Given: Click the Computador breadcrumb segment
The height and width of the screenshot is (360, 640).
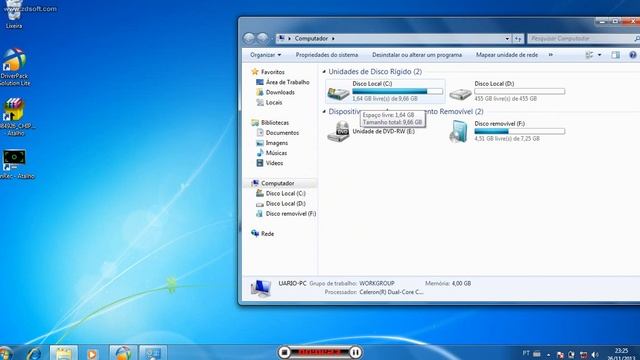Looking at the screenshot, I should coord(311,38).
